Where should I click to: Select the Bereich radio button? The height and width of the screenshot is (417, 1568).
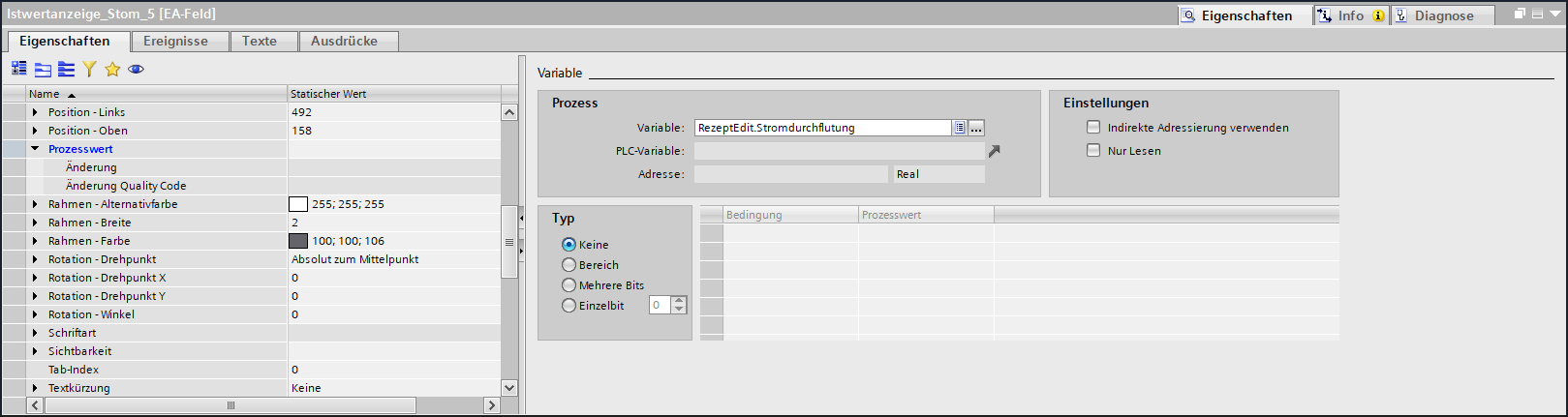click(x=569, y=265)
